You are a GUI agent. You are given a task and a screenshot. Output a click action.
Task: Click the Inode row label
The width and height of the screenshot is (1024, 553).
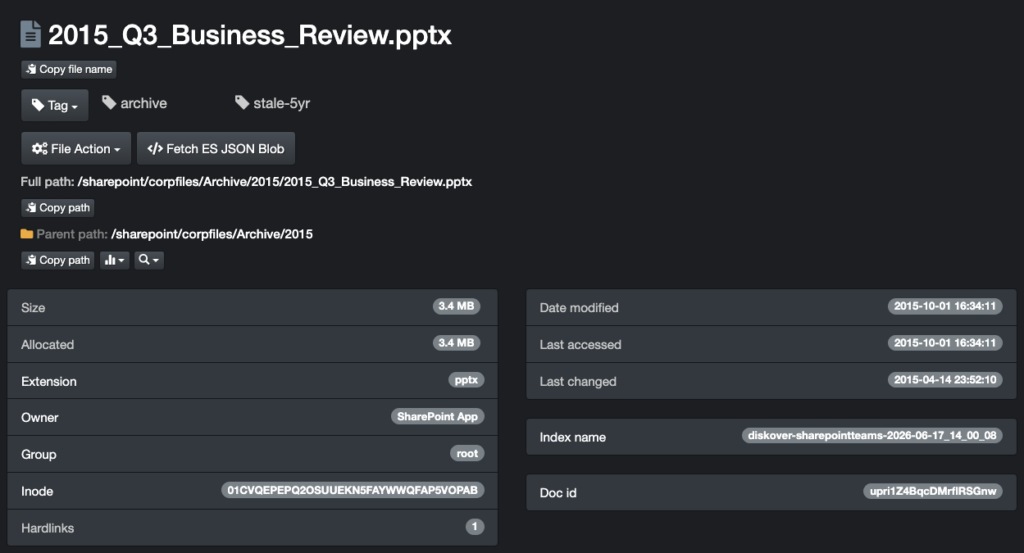pos(37,492)
